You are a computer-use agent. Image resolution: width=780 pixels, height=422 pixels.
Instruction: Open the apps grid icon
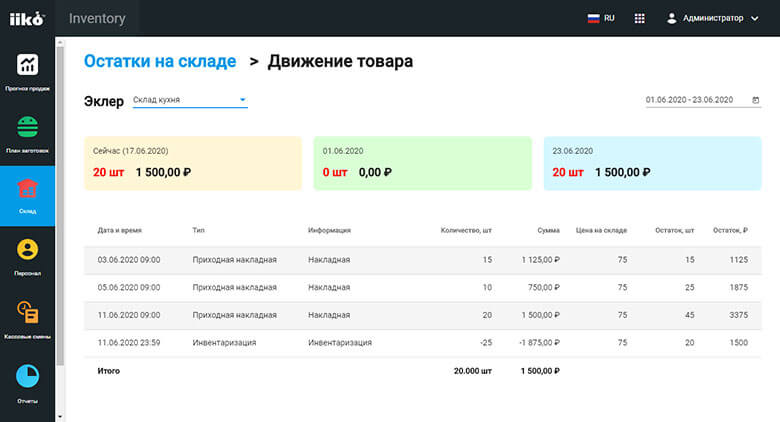pos(640,18)
